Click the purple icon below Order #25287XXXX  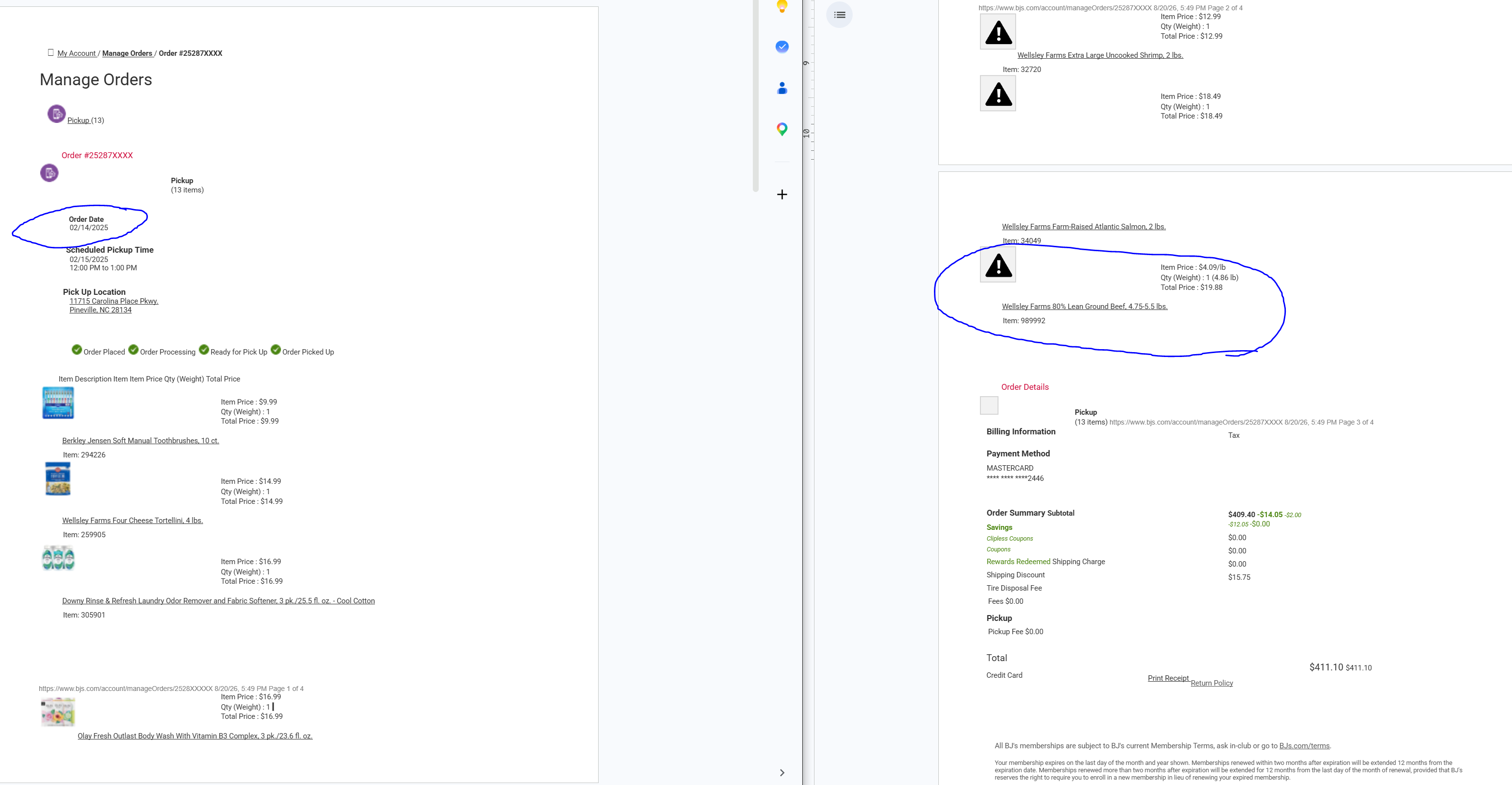coord(49,172)
